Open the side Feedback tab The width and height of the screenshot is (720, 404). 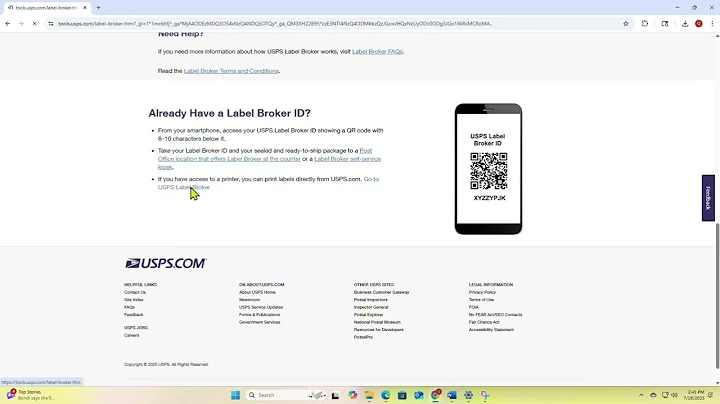708,198
